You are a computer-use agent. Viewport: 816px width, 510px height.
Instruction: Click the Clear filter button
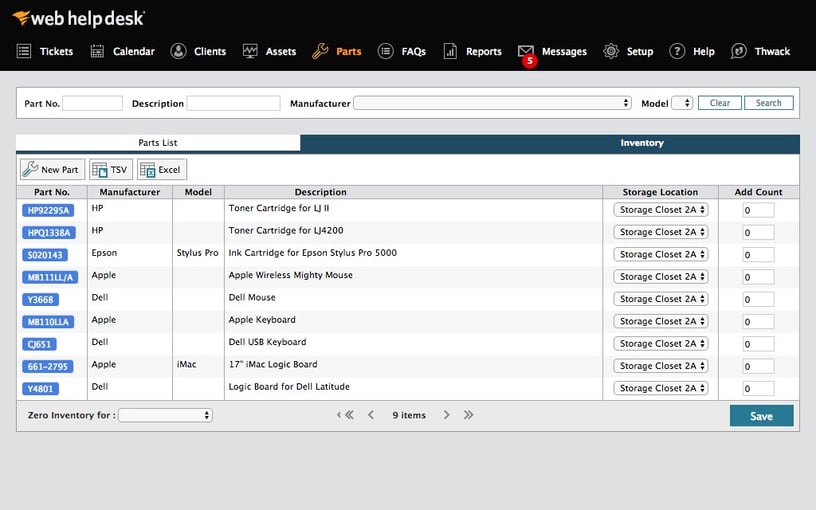720,103
